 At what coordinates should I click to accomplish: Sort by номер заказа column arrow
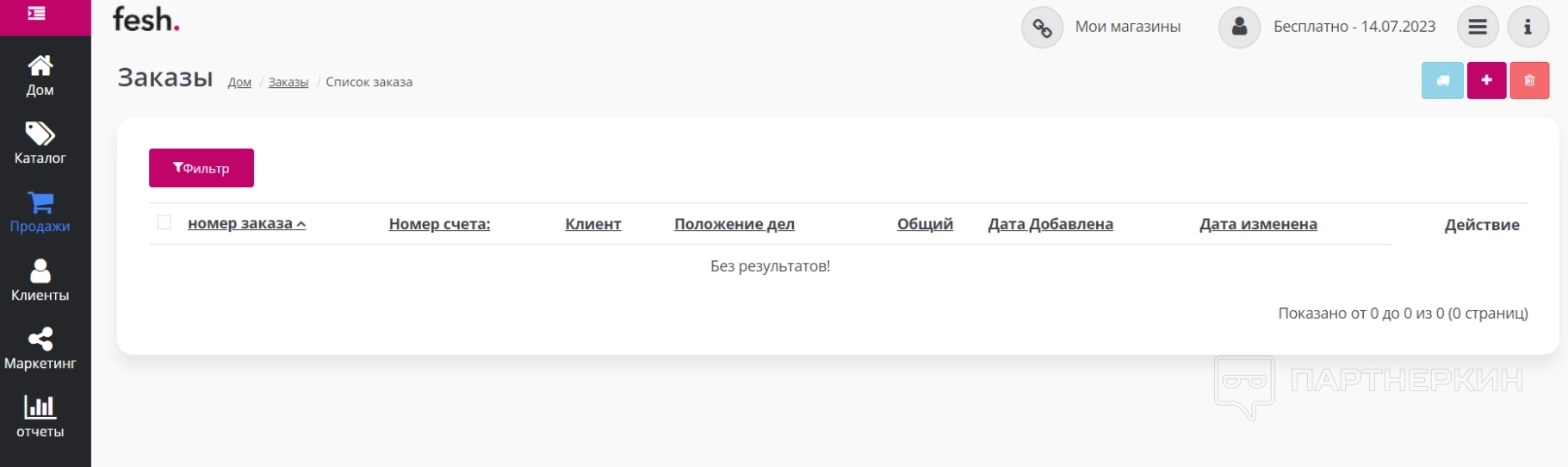point(301,224)
